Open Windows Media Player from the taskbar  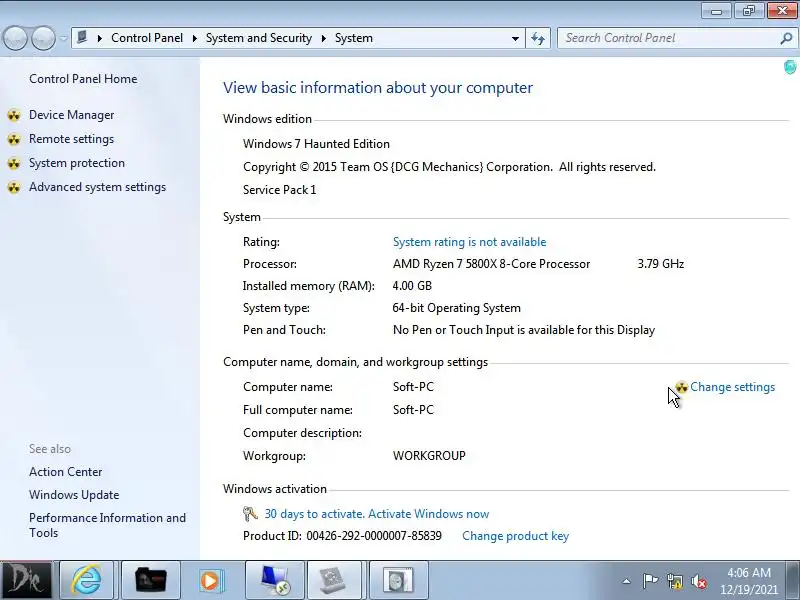[210, 580]
